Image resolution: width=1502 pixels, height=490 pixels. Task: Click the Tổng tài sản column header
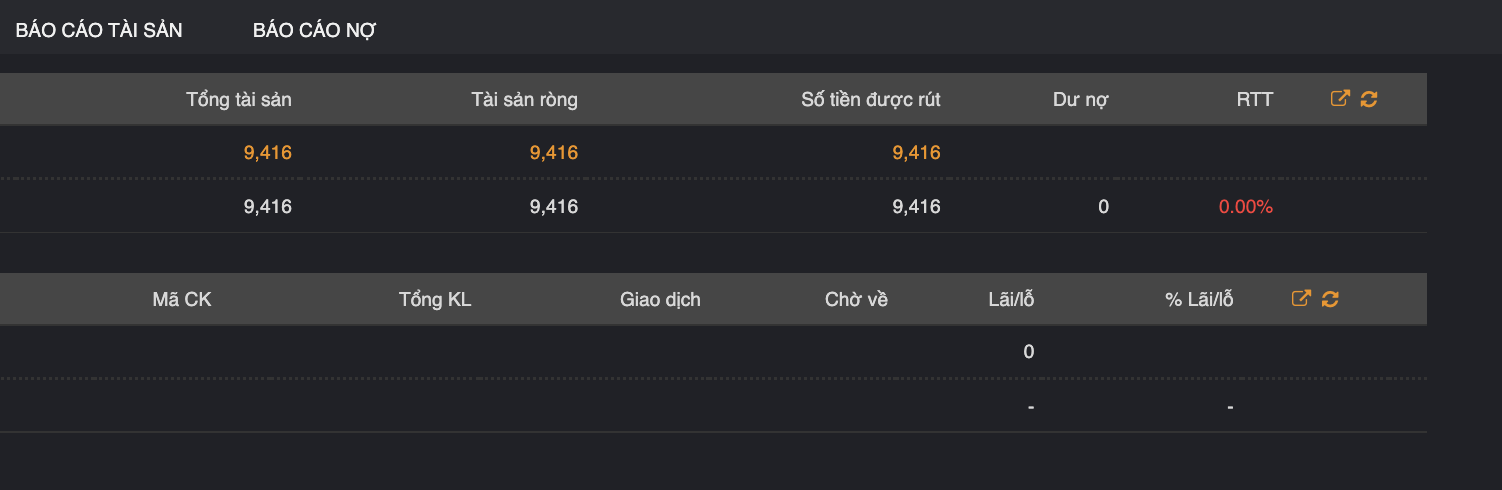pyautogui.click(x=239, y=100)
